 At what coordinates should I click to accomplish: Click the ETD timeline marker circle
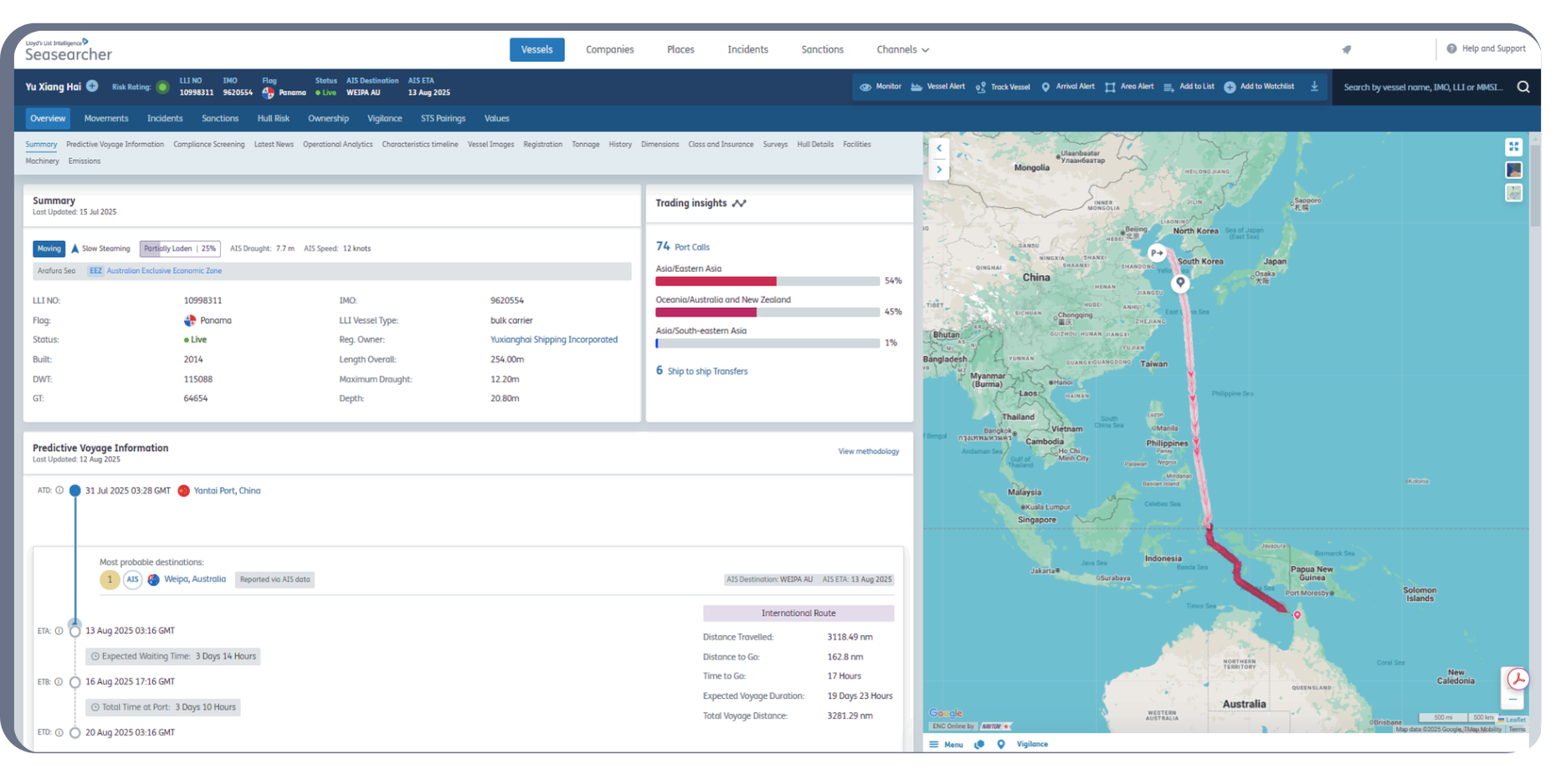[x=75, y=733]
